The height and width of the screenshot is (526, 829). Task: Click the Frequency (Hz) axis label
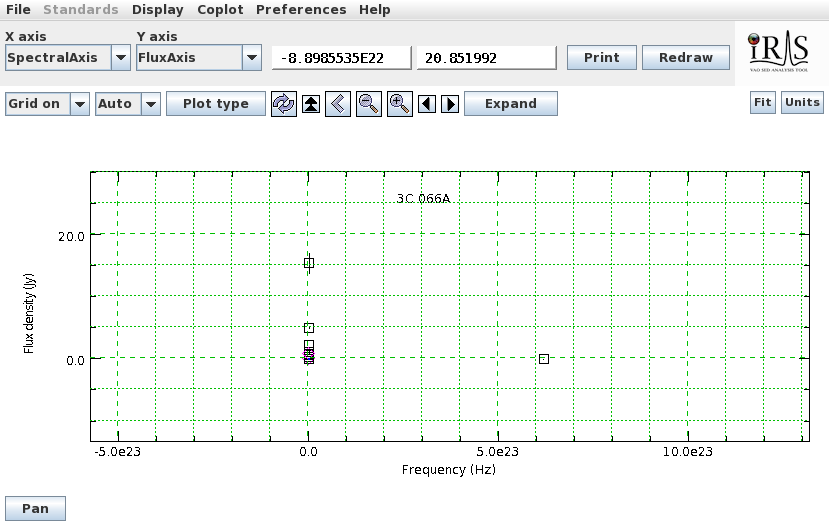click(449, 469)
